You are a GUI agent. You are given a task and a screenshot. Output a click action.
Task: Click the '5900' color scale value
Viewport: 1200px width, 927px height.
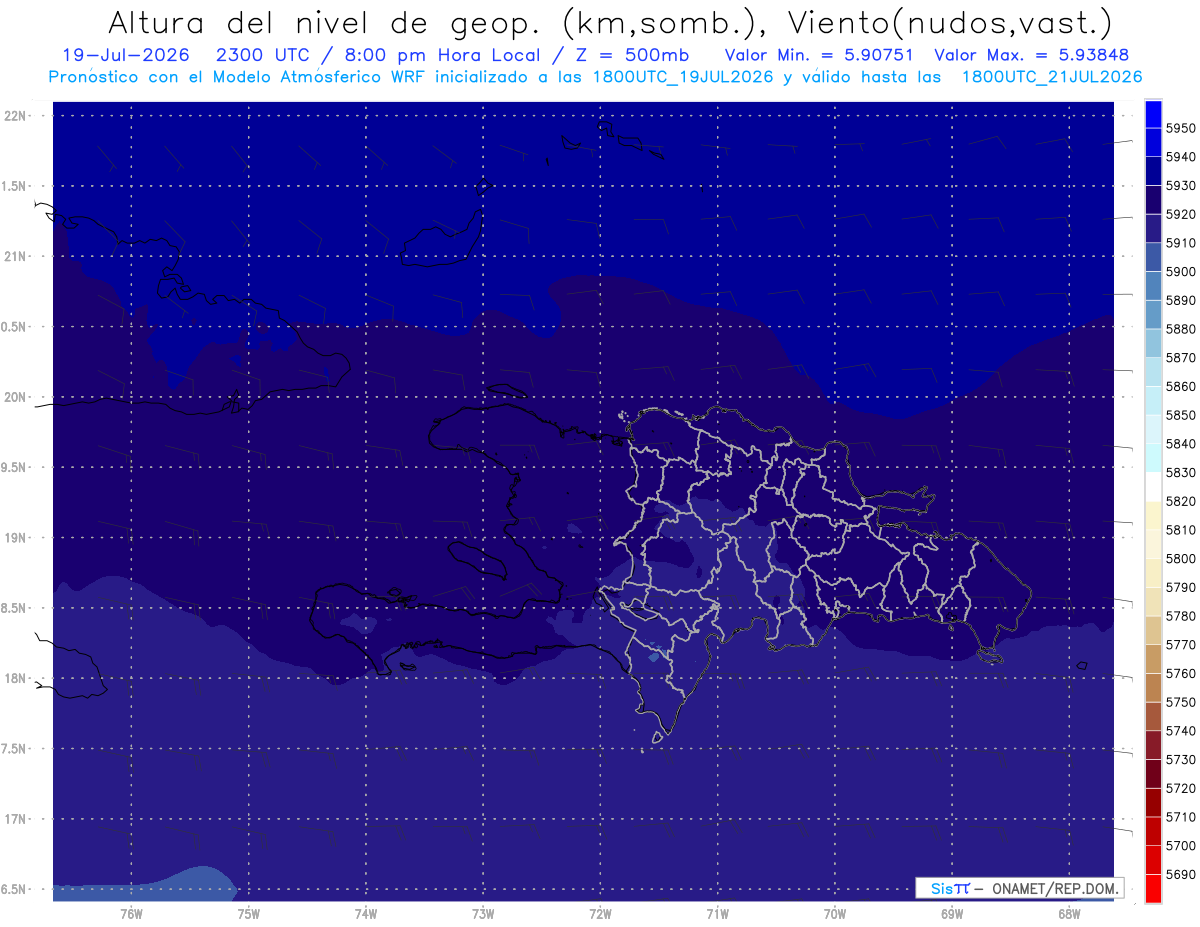click(1181, 271)
